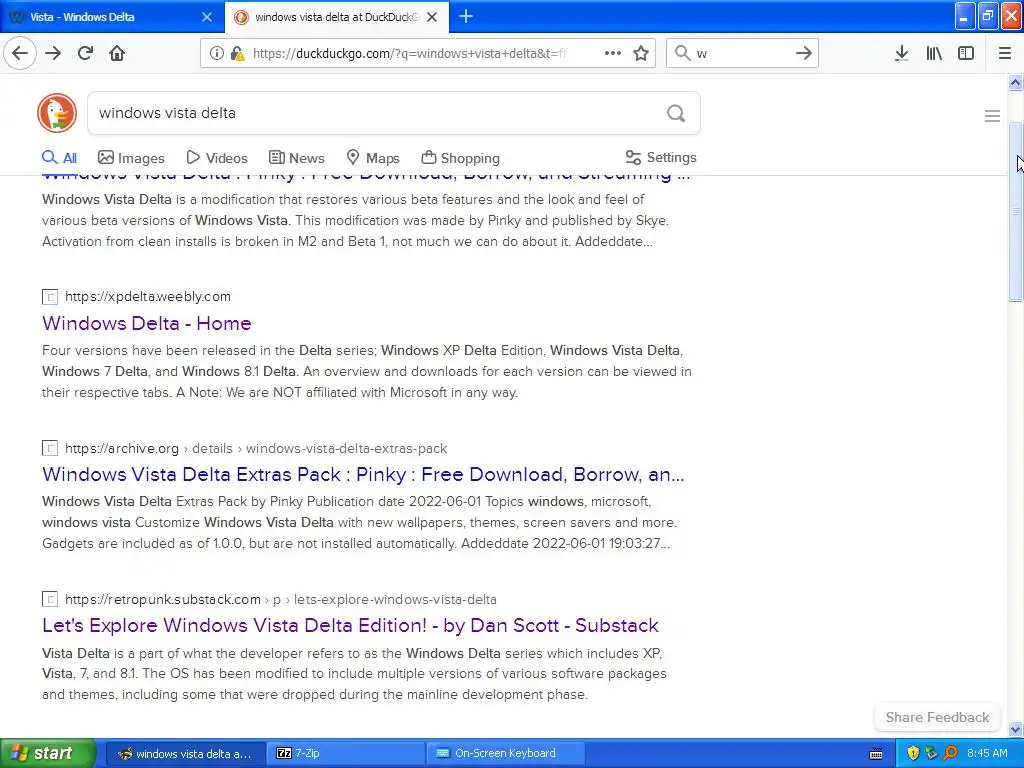Select the windows vista delta DuckDuckGo tab

tap(337, 17)
